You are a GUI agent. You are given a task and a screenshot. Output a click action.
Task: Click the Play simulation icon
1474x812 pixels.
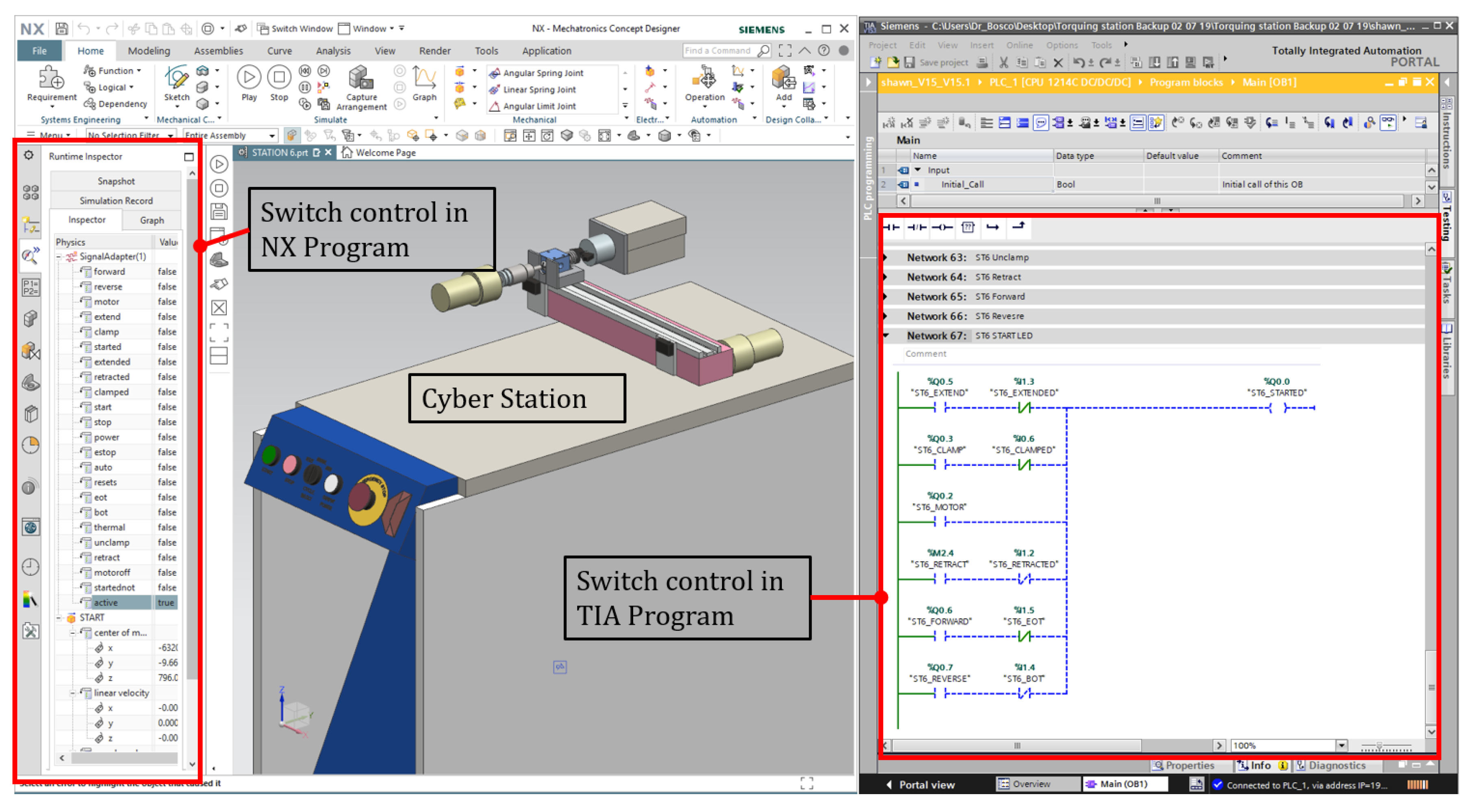click(249, 78)
